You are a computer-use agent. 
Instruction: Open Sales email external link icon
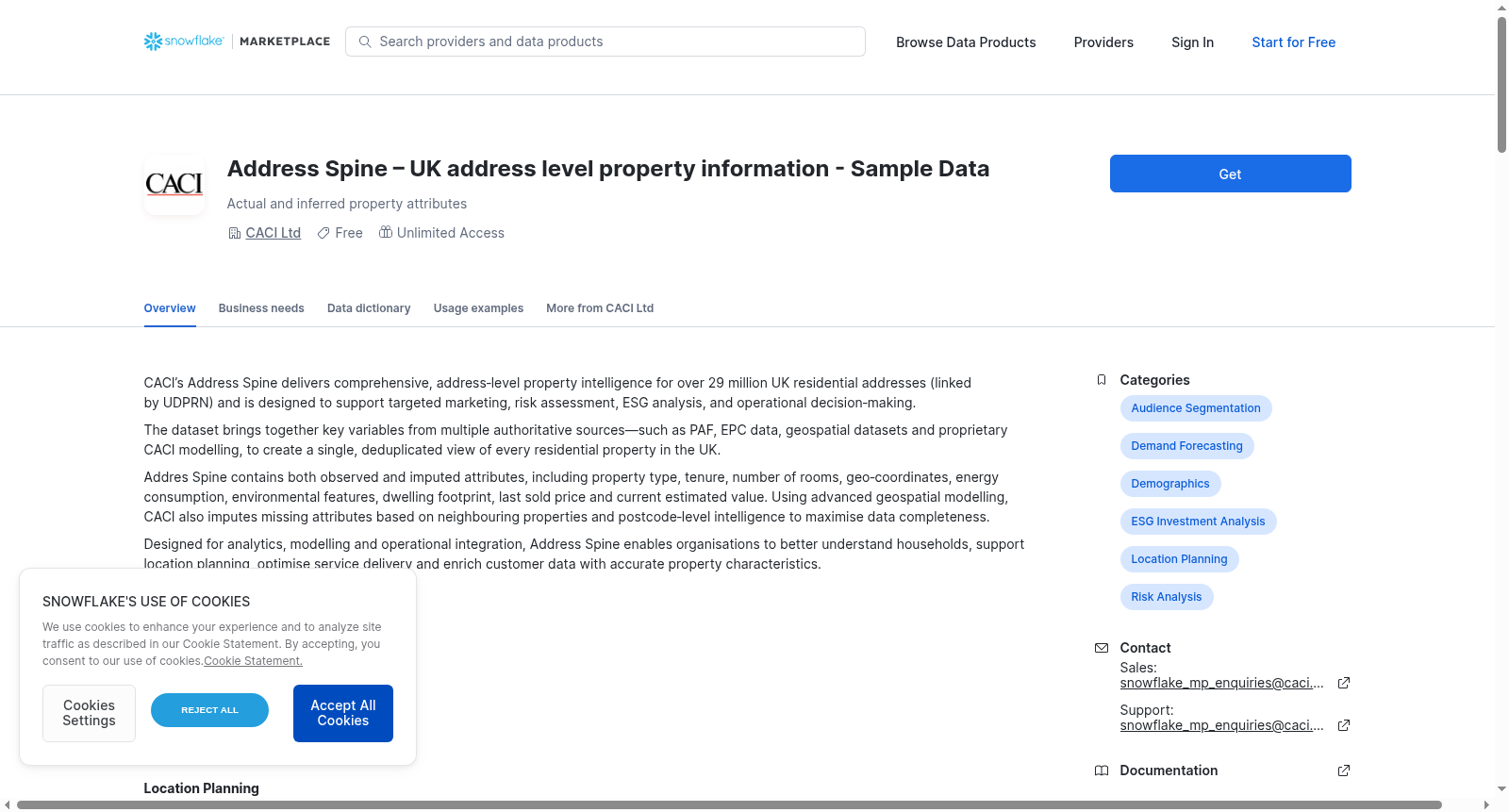tap(1344, 683)
